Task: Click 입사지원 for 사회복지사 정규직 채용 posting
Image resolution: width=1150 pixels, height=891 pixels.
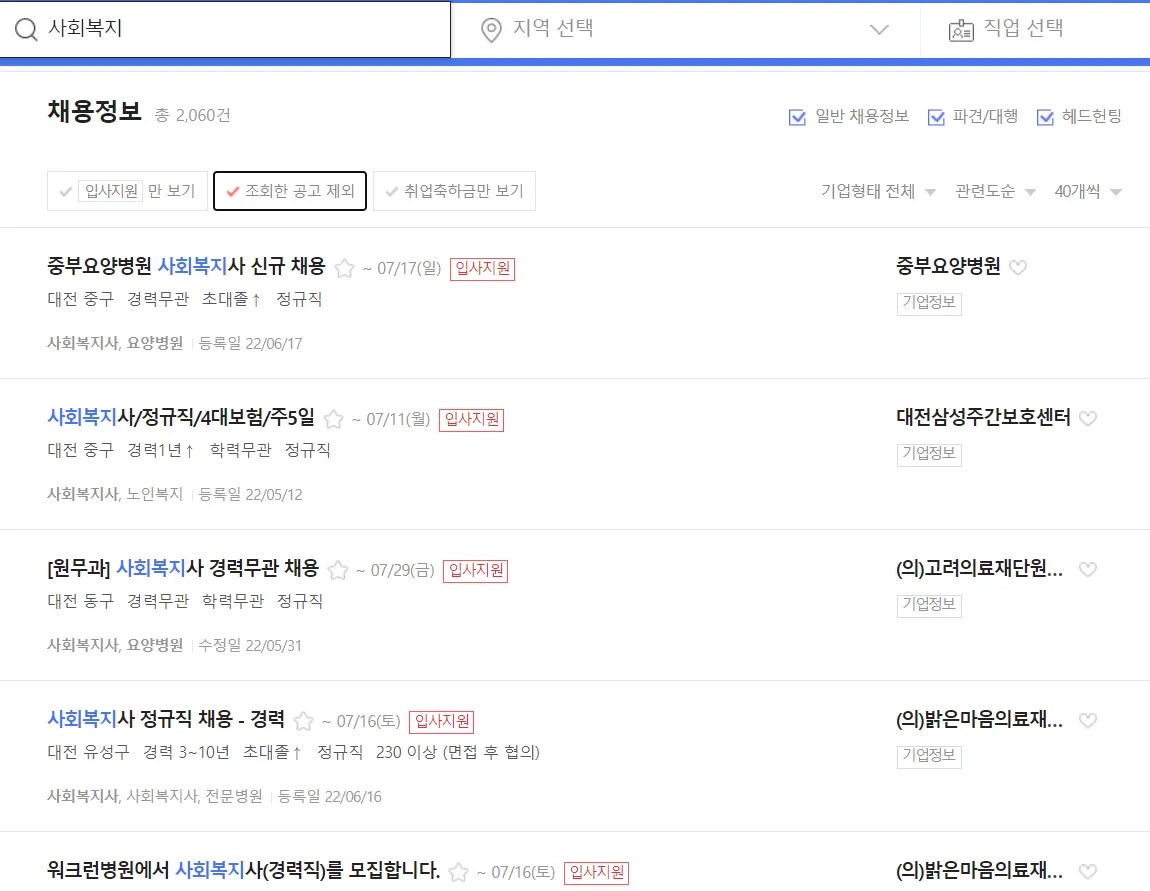Action: click(x=442, y=722)
